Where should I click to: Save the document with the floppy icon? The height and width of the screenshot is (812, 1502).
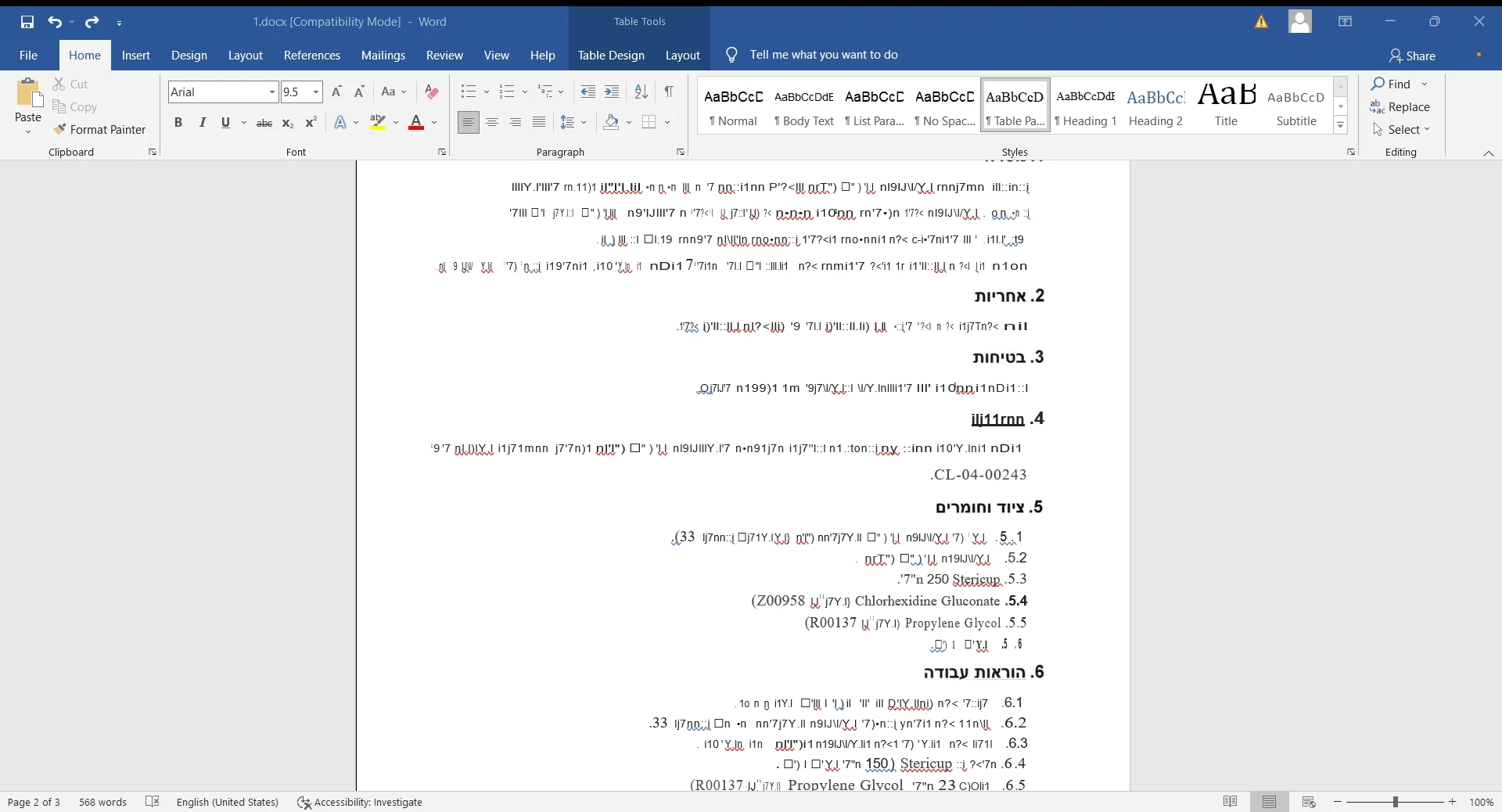point(27,22)
